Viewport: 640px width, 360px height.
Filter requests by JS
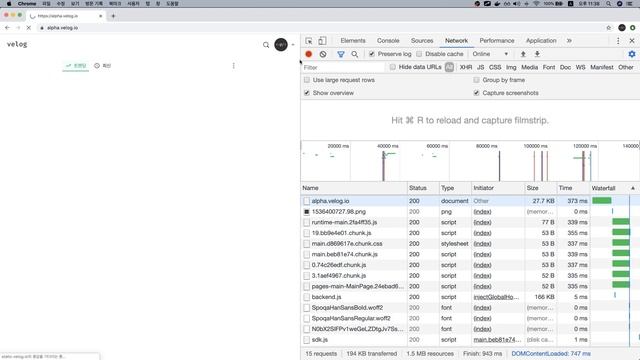(x=480, y=67)
